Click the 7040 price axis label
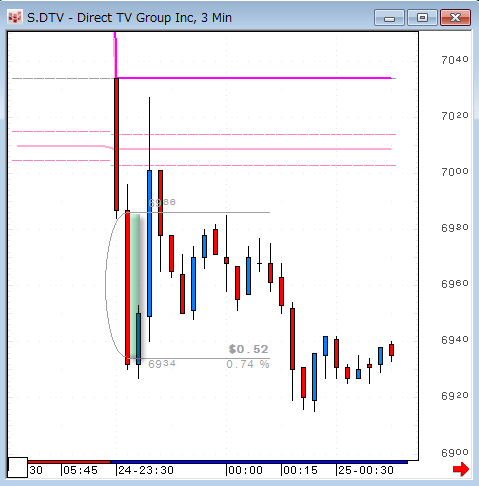 pos(455,60)
